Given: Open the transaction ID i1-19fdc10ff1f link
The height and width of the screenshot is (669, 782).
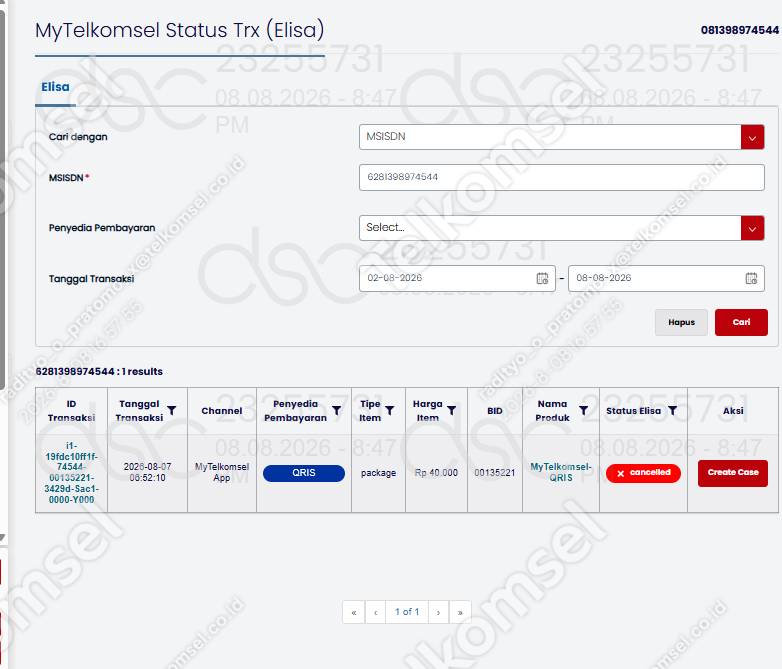Looking at the screenshot, I should (x=71, y=472).
